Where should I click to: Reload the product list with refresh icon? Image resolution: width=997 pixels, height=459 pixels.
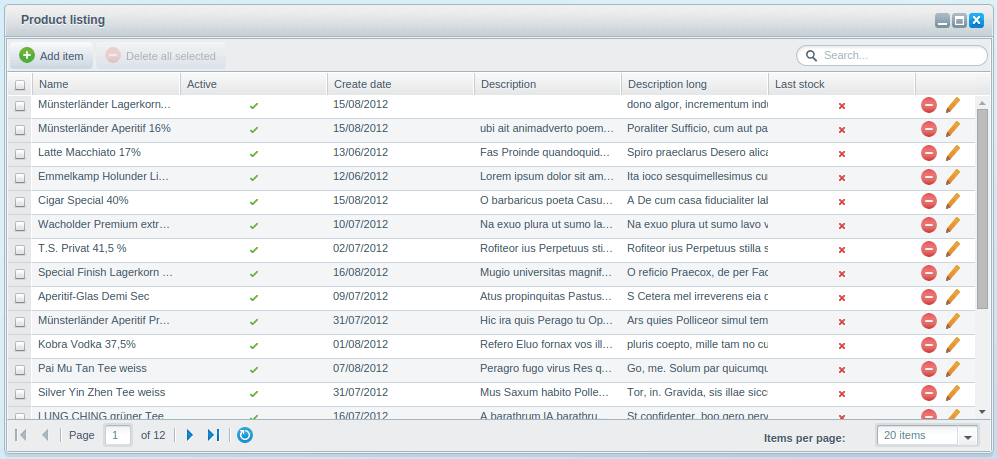[245, 435]
